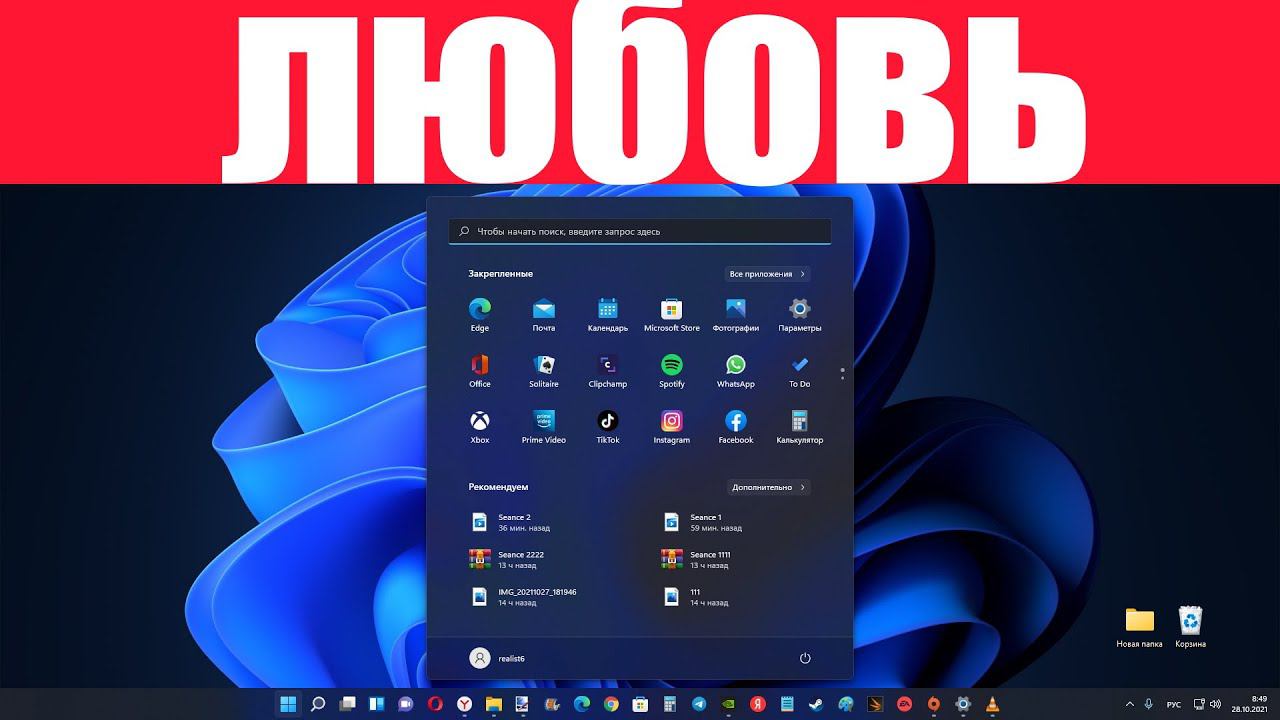Launch VLC media player from taskbar
Screen dimensions: 1280x720
992,704
